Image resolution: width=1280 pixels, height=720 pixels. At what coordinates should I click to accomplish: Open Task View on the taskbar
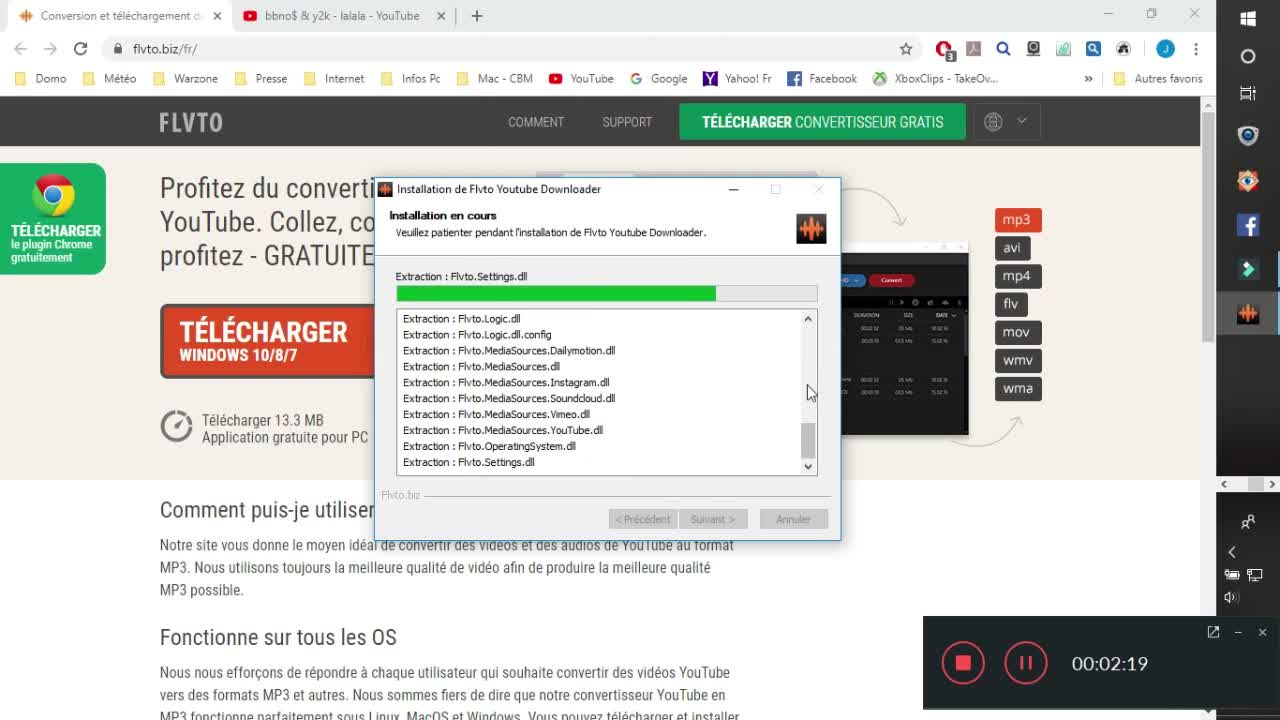click(1248, 93)
